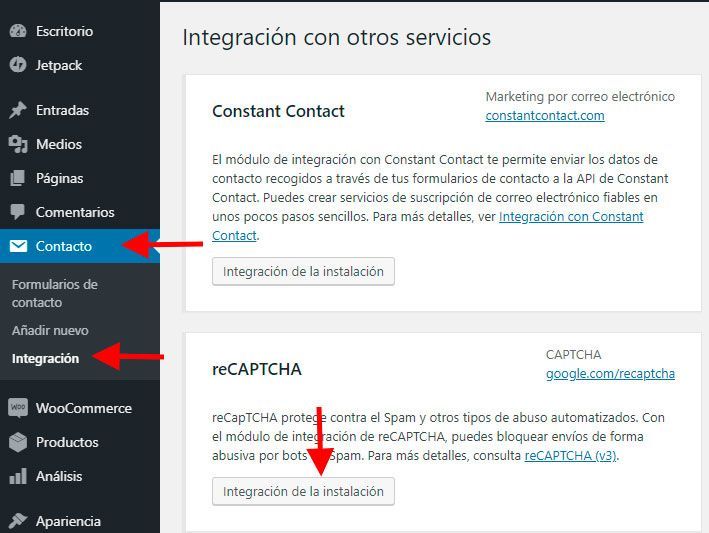
Task: Click the CAPTCHA category label
Action: (x=573, y=354)
